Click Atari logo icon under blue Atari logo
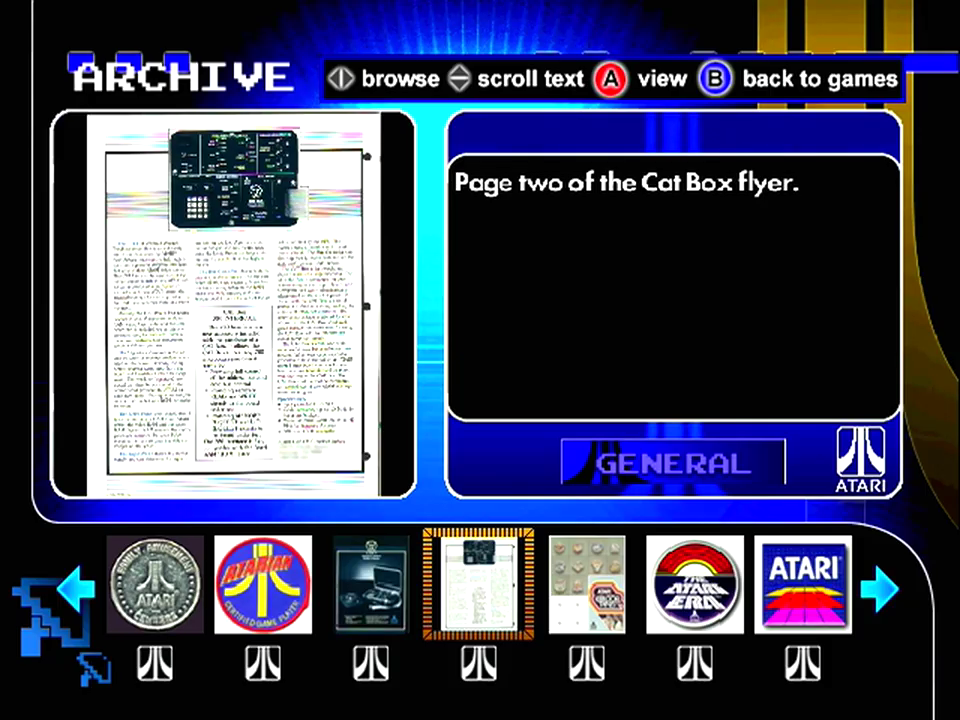This screenshot has height=720, width=960. pyautogui.click(x=803, y=663)
